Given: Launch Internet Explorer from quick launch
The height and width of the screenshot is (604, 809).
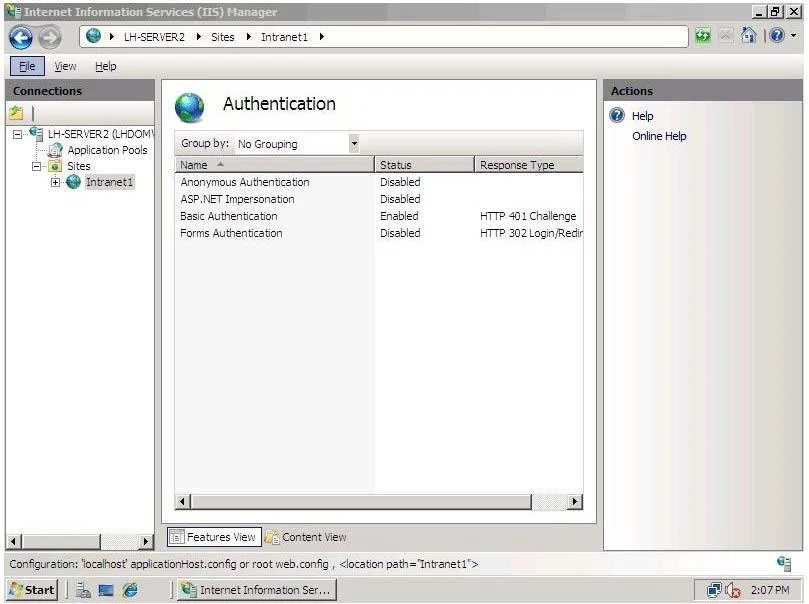Looking at the screenshot, I should pos(130,590).
